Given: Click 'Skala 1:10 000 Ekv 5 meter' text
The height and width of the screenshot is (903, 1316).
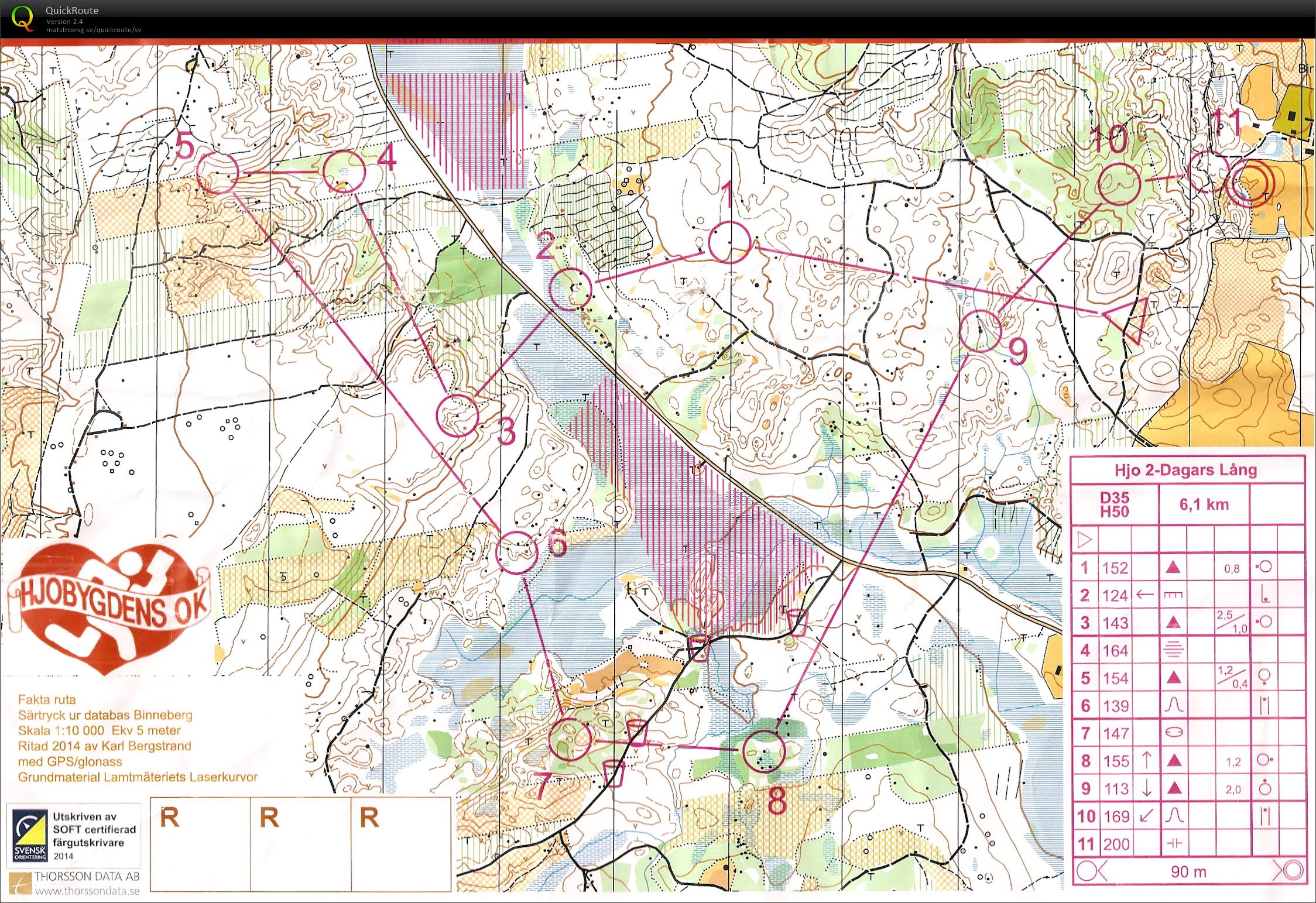Looking at the screenshot, I should pos(99,730).
